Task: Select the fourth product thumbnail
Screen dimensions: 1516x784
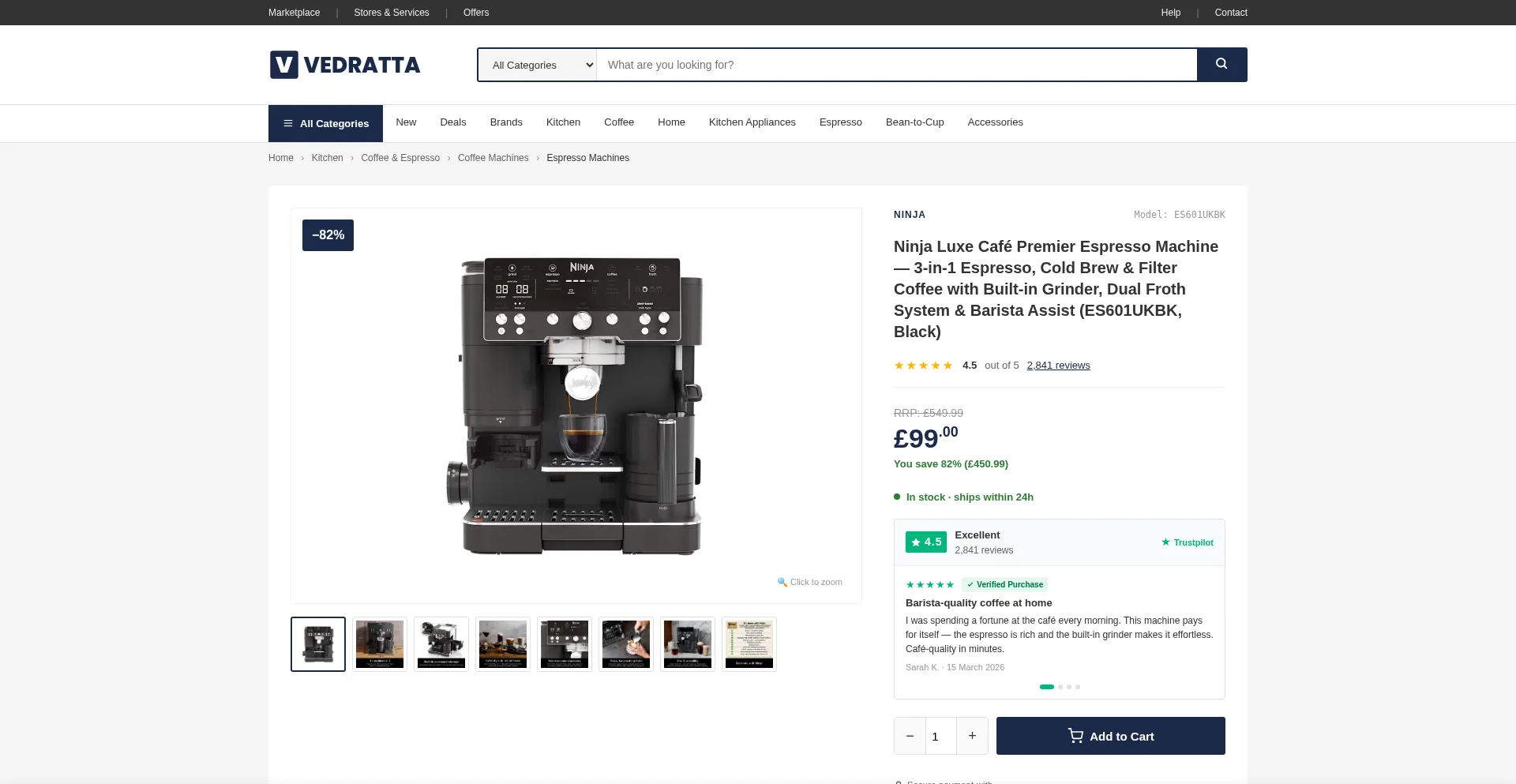Action: tap(503, 644)
